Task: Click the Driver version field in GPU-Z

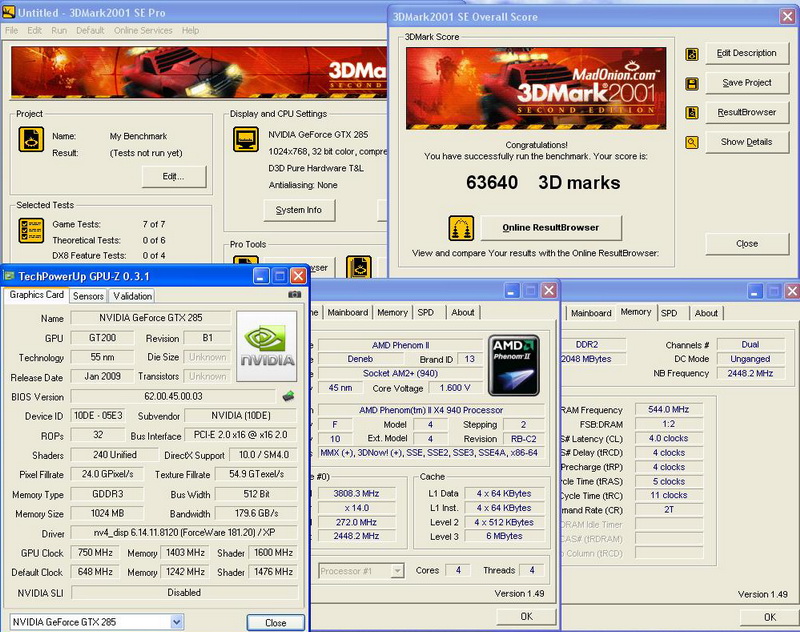Action: [x=184, y=533]
